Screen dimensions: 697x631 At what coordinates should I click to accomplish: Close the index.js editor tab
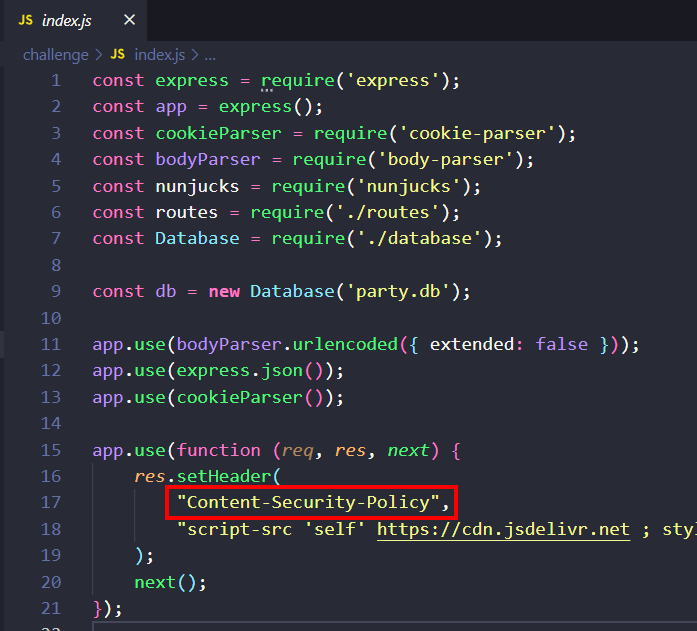[129, 20]
